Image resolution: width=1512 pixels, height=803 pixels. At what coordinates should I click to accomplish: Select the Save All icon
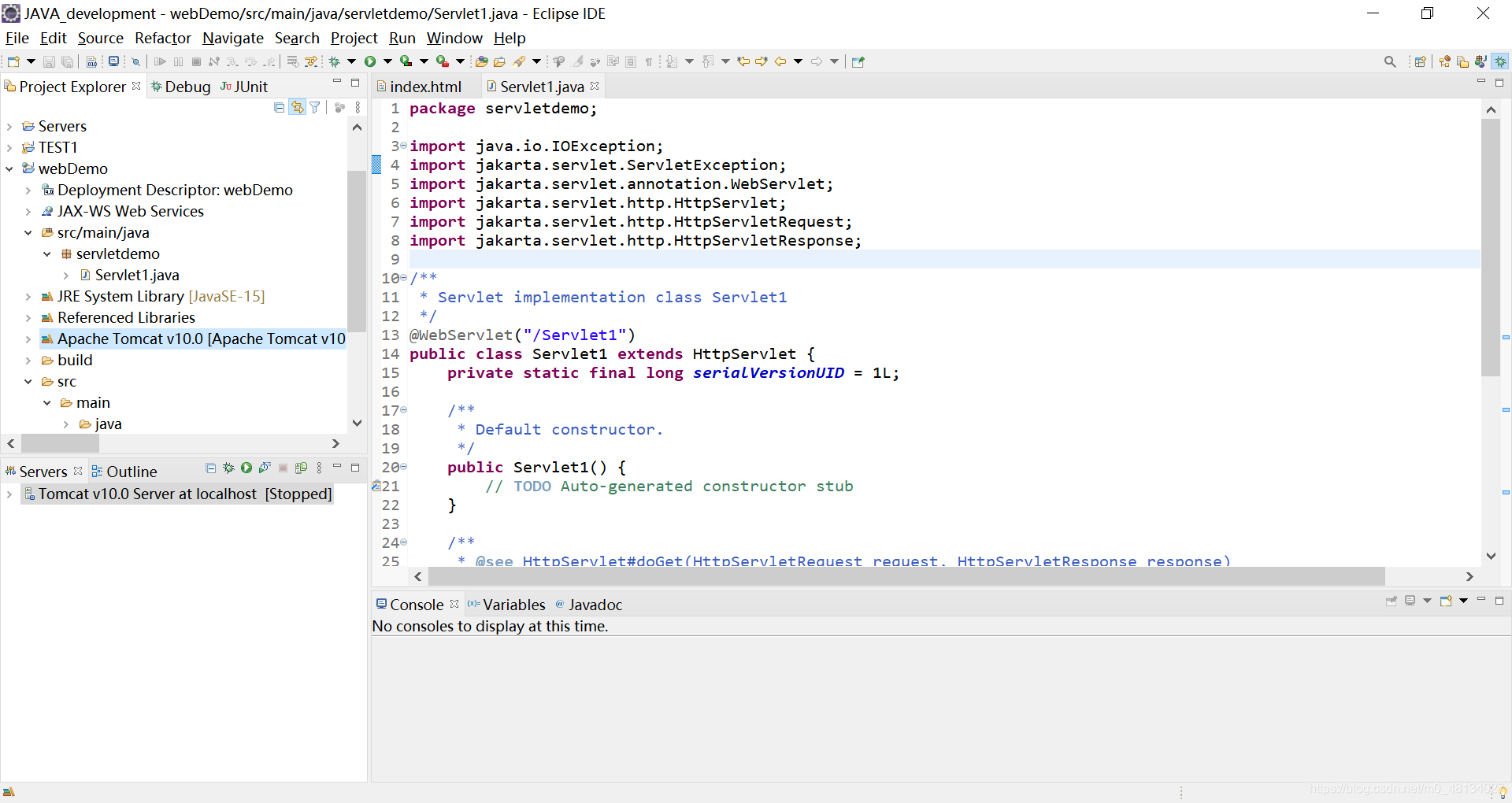click(68, 61)
